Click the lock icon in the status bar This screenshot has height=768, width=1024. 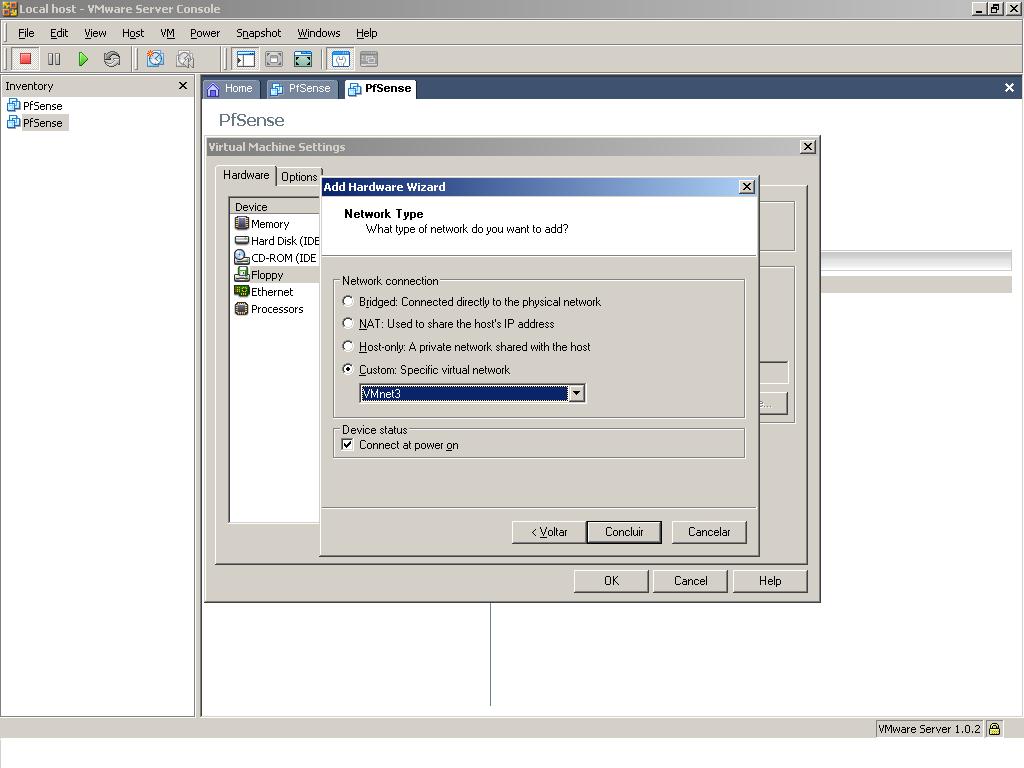click(x=994, y=728)
